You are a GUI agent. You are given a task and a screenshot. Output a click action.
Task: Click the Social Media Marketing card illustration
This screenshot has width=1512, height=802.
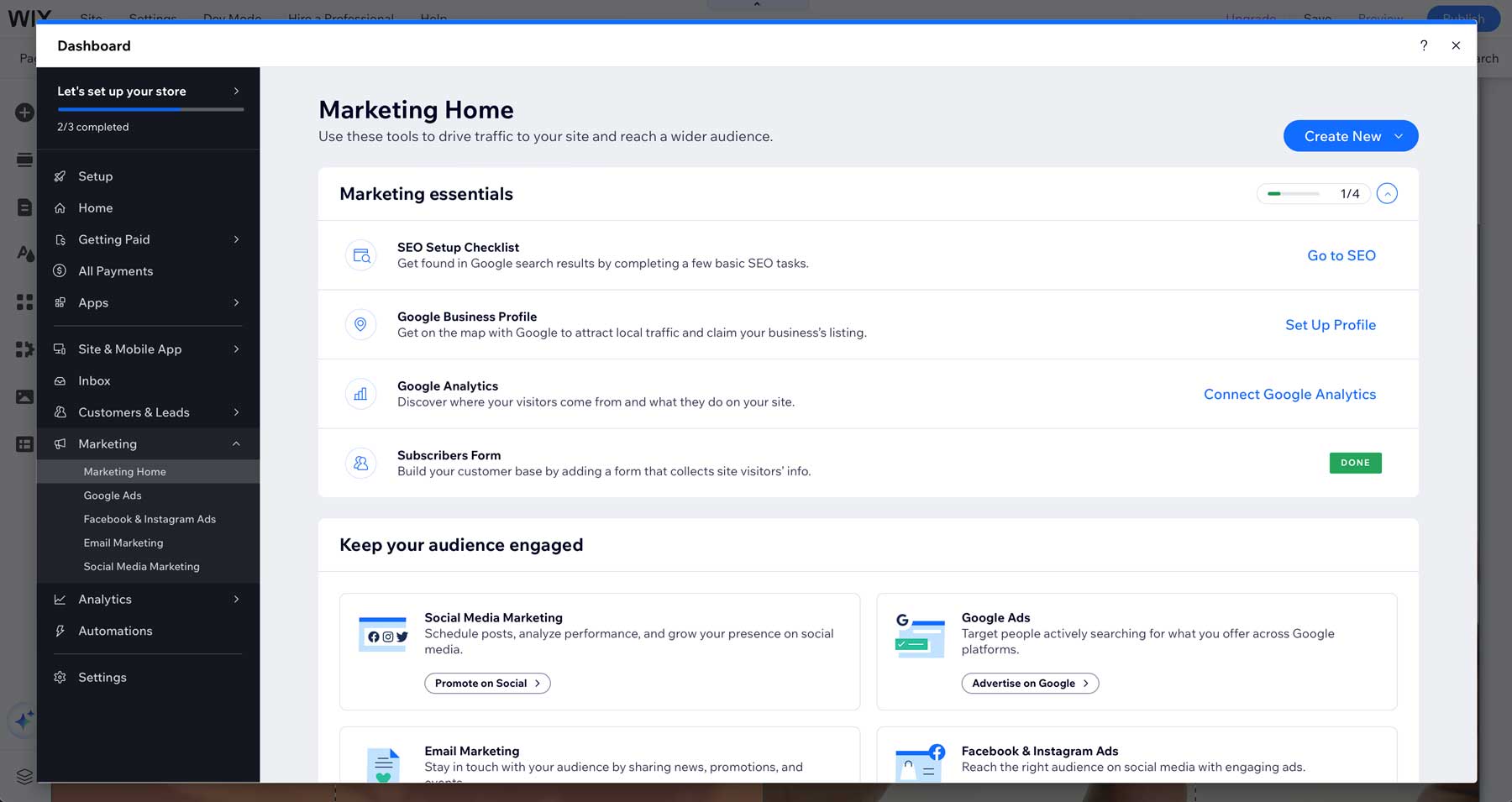point(385,635)
